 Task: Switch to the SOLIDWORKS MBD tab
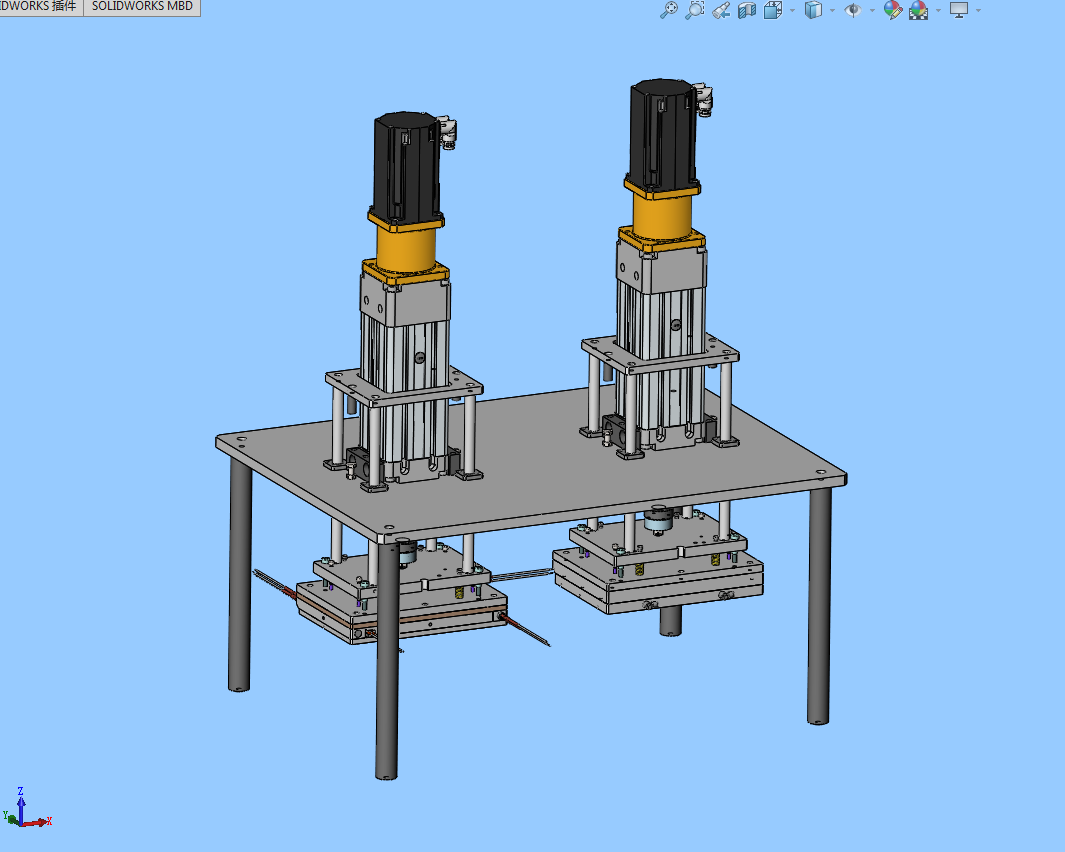[142, 7]
